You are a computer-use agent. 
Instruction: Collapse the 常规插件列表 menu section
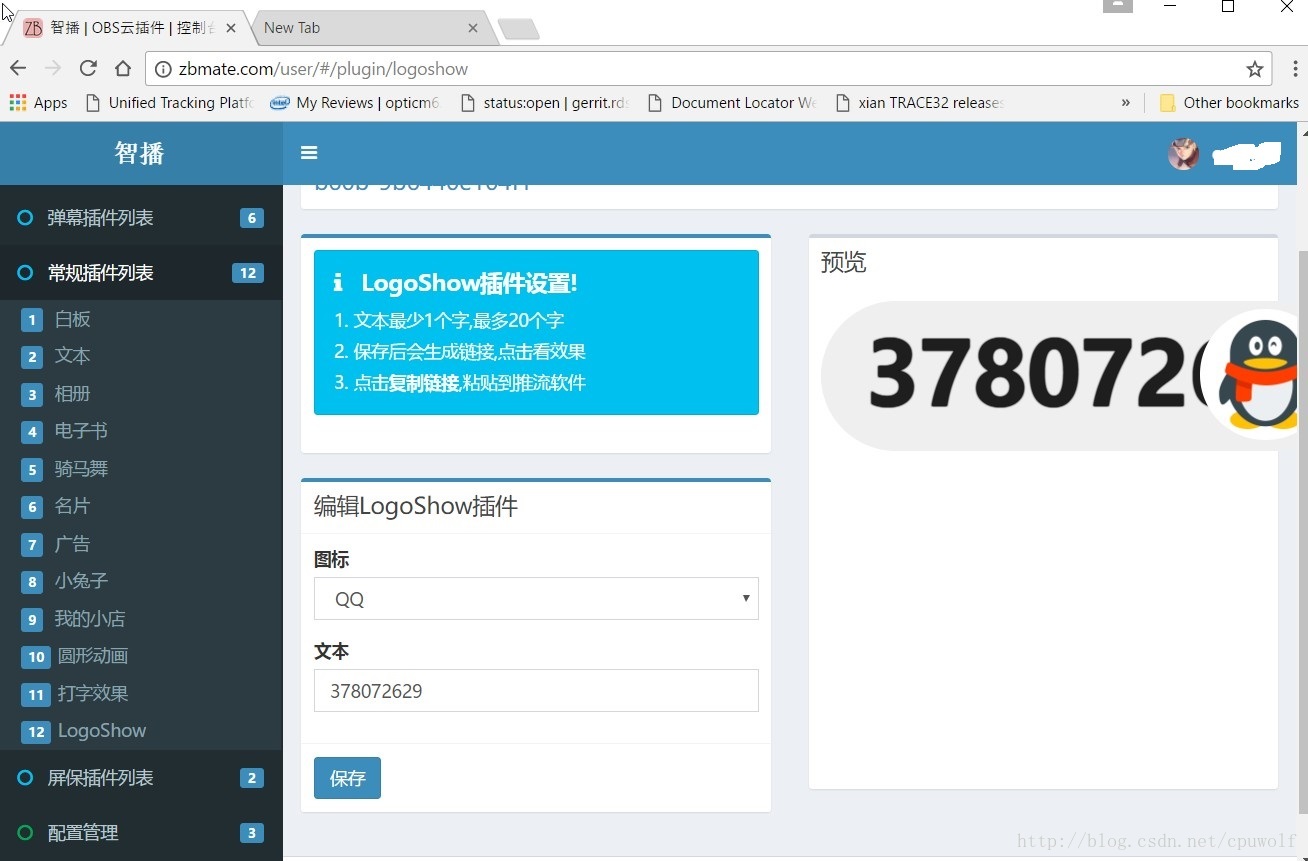[141, 273]
